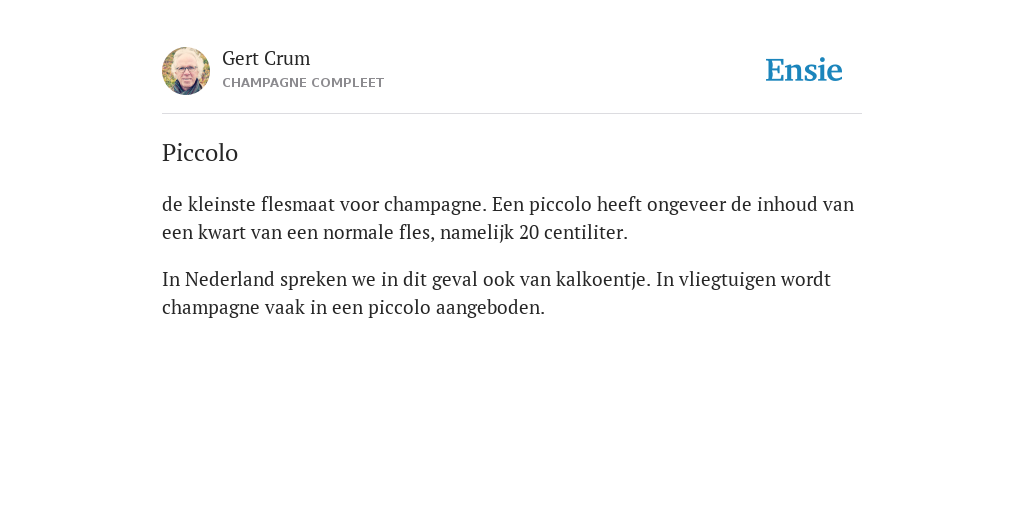The width and height of the screenshot is (1024, 512).
Task: Click the word 'kalkoentje'
Action: pos(602,280)
